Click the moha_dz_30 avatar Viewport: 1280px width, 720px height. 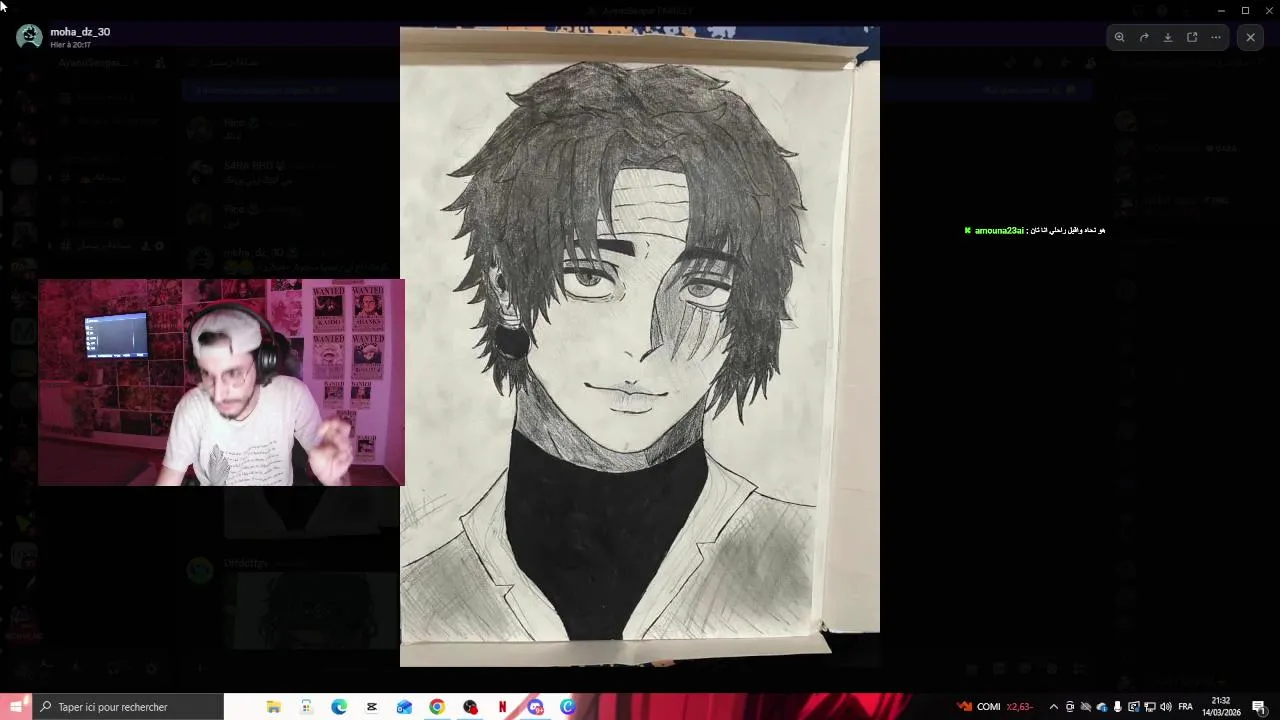tap(30, 37)
